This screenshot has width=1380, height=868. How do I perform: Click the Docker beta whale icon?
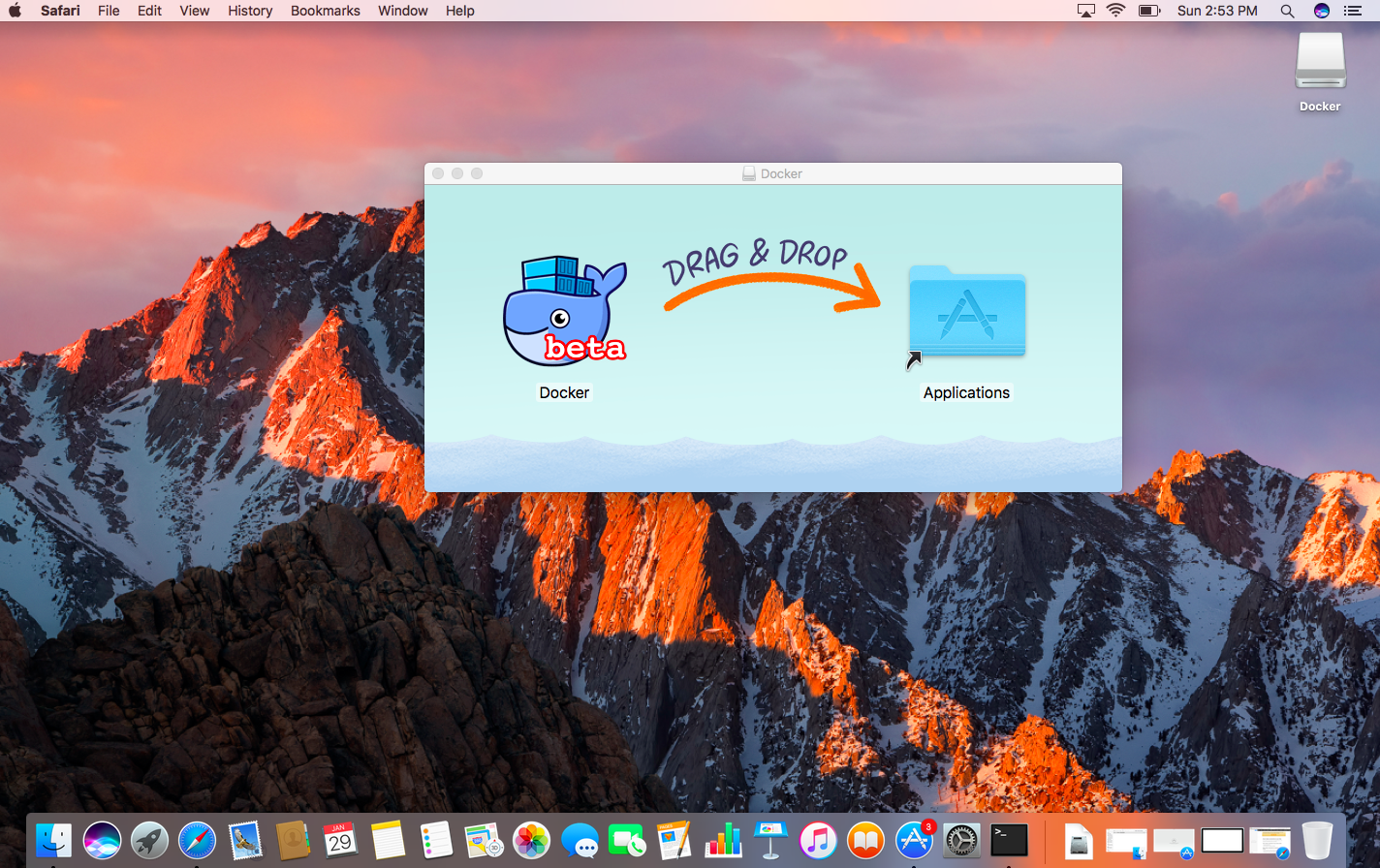565,312
